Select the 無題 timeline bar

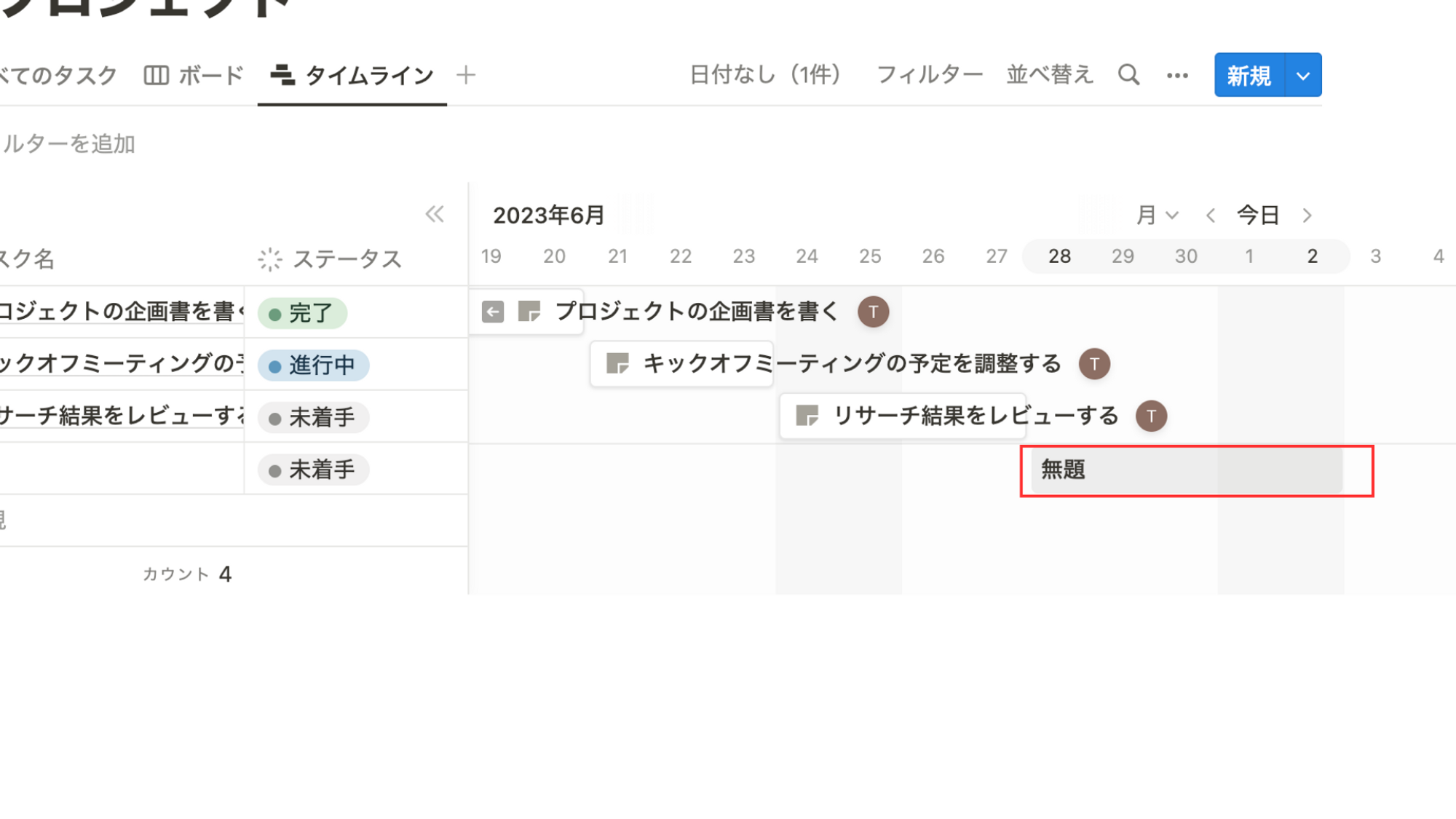point(1185,470)
